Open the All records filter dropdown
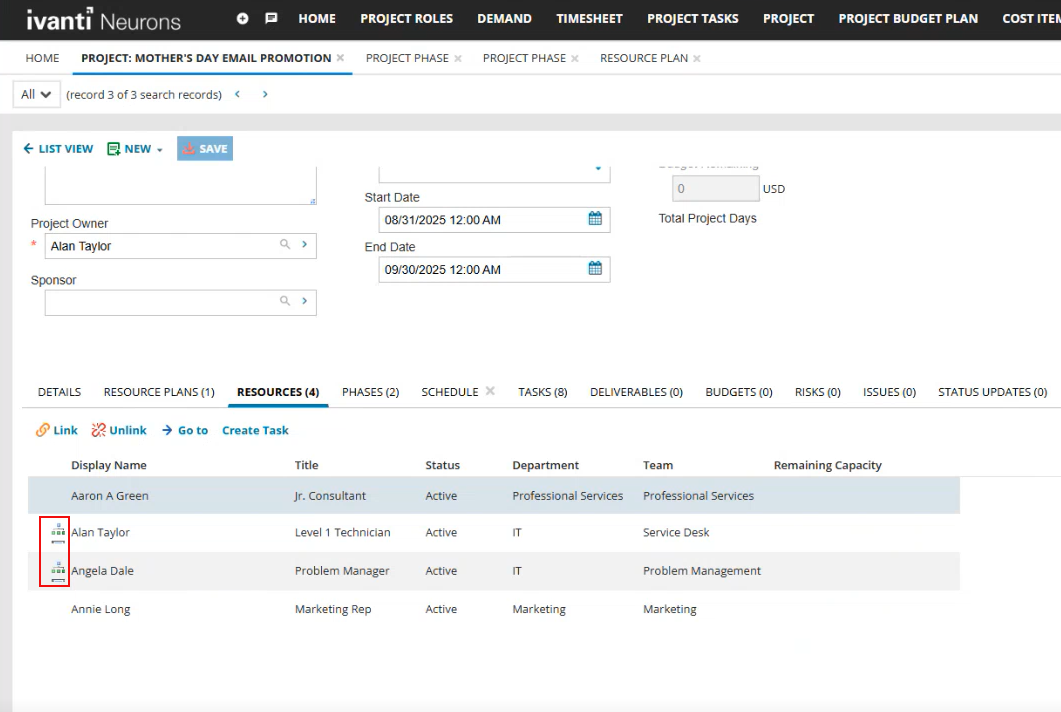The height and width of the screenshot is (712, 1061). 35,93
